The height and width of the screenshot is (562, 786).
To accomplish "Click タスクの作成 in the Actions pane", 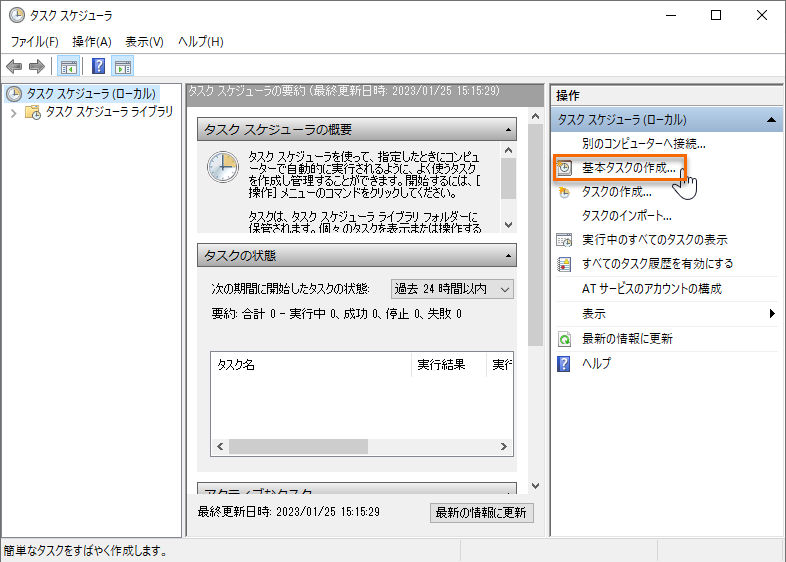I will [616, 191].
